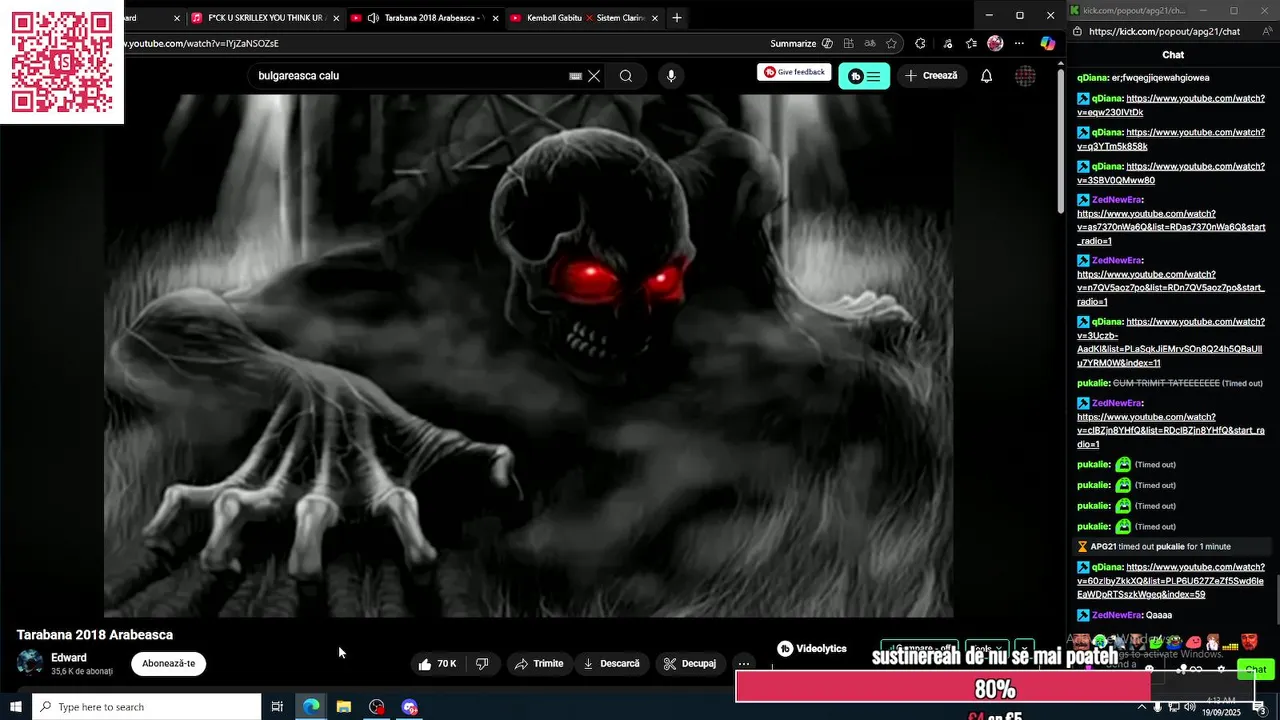1280x720 pixels.
Task: Open split screen icon in address bar
Action: point(849,44)
